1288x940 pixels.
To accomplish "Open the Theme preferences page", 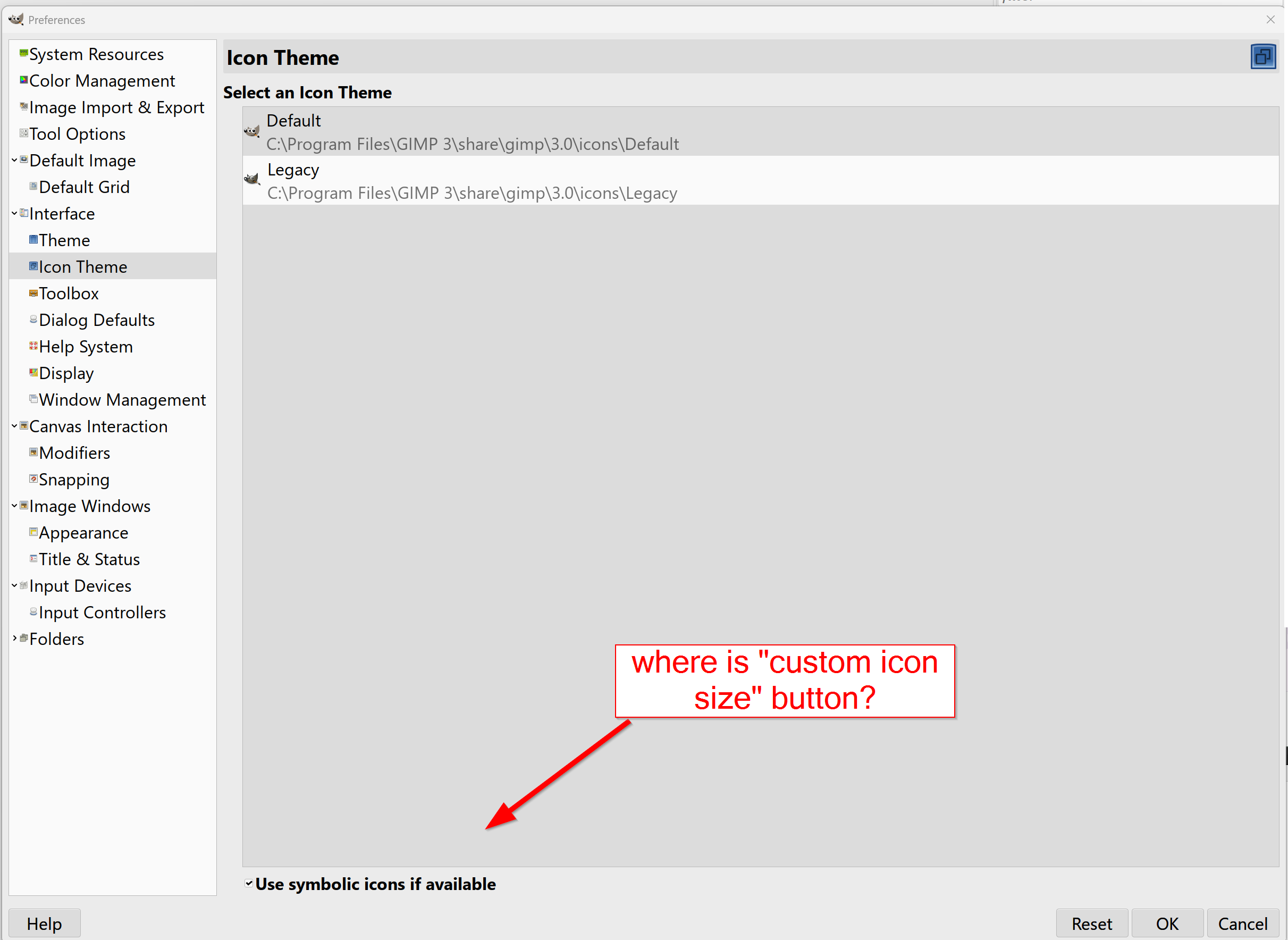I will click(x=64, y=240).
